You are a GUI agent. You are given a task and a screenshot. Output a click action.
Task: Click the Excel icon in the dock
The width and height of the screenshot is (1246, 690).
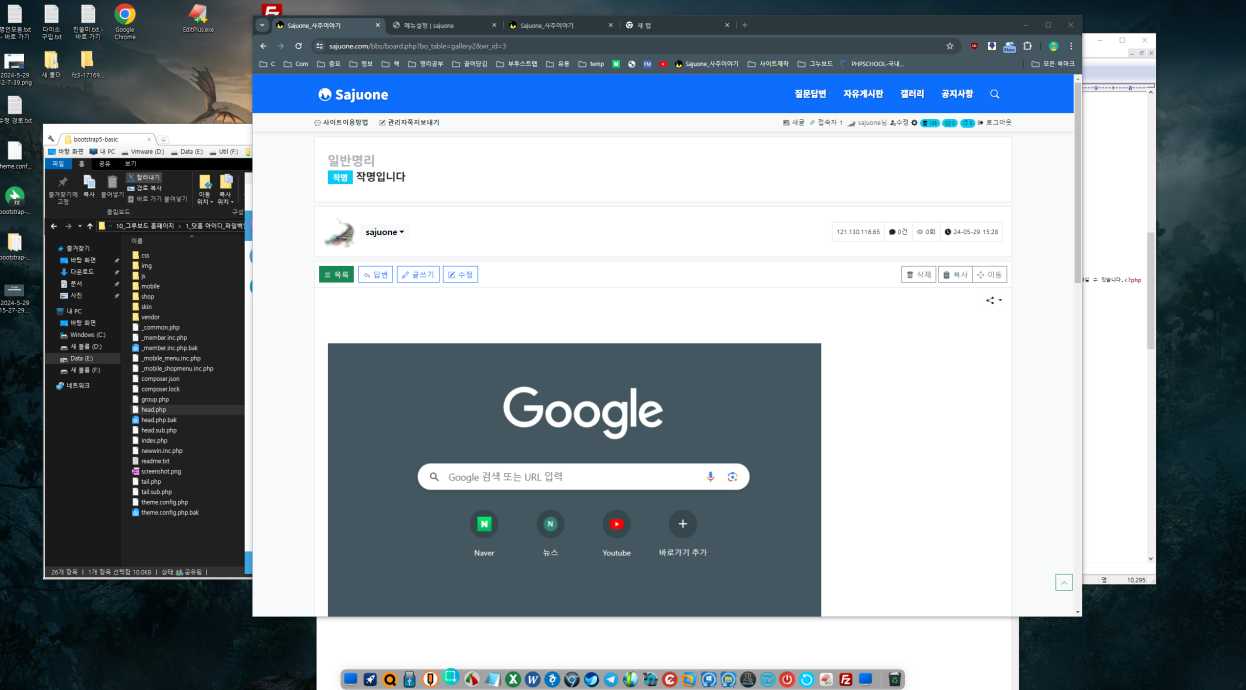coord(512,679)
